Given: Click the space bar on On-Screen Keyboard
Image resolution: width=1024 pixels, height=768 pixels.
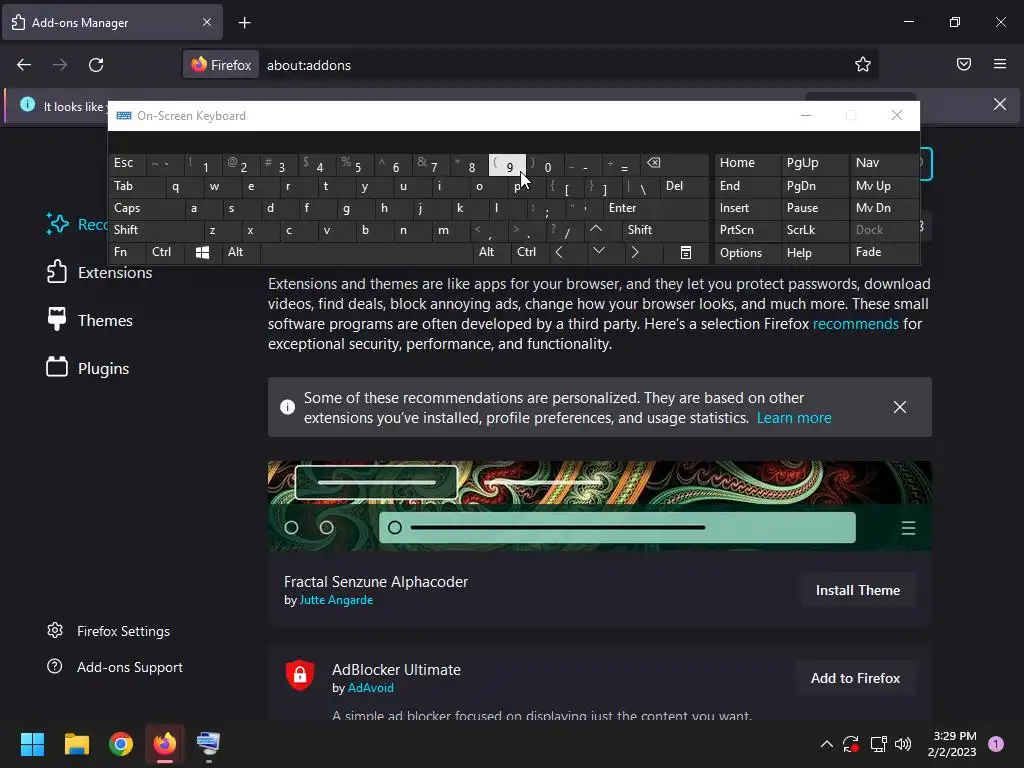Looking at the screenshot, I should tap(367, 252).
